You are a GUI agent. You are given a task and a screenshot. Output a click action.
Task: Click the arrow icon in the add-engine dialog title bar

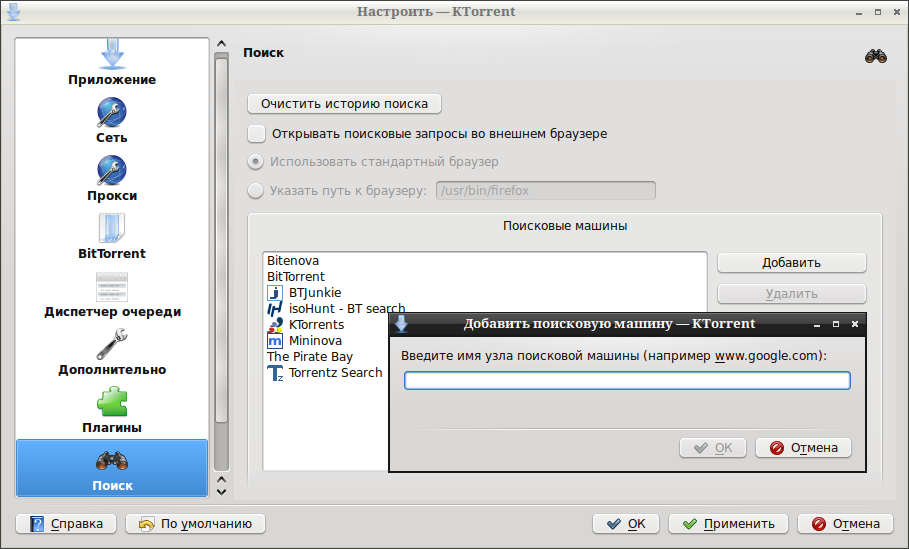[x=401, y=324]
